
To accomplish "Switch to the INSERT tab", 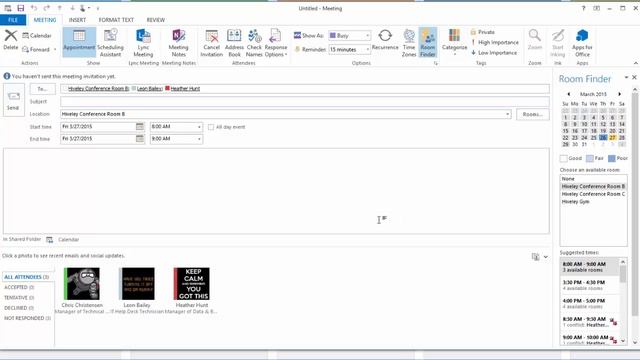I will click(77, 20).
